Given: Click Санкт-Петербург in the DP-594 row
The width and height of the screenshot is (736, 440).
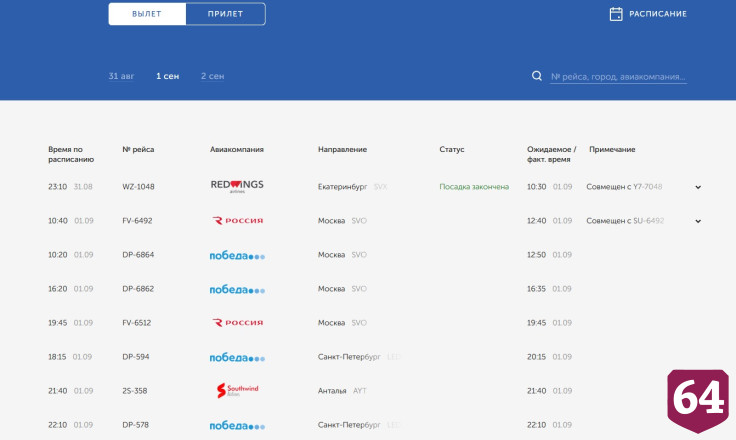Looking at the screenshot, I should pyautogui.click(x=349, y=357).
